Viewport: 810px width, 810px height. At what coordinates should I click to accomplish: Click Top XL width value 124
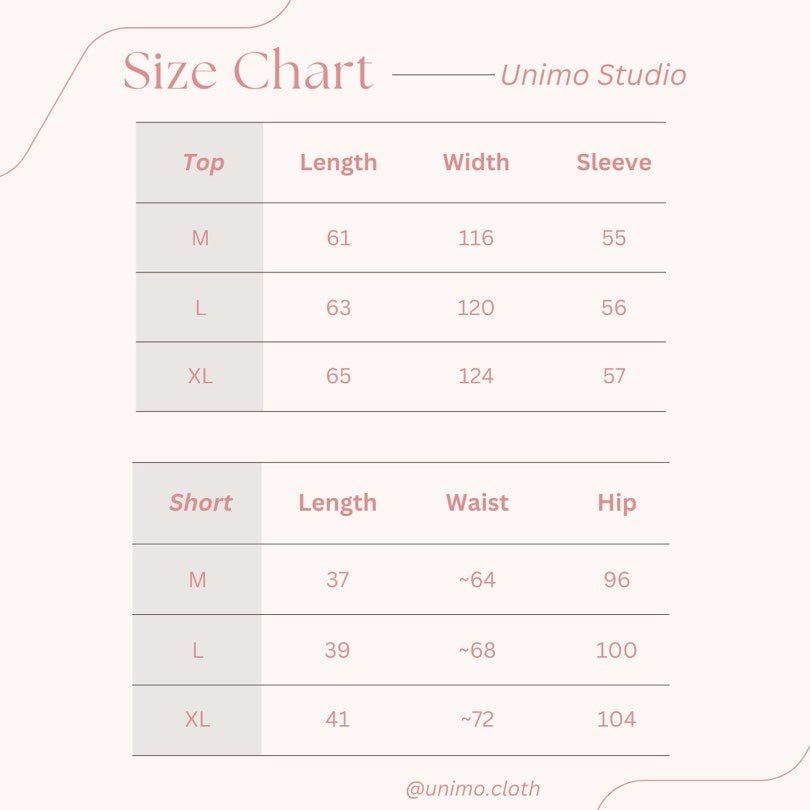coord(476,376)
